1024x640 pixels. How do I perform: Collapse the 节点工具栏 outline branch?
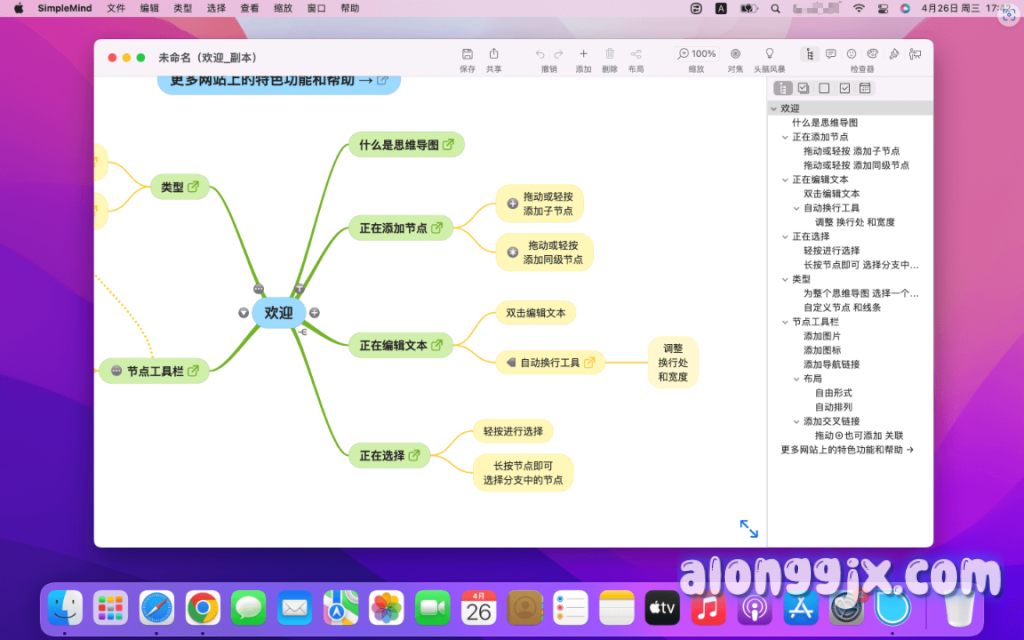(x=785, y=322)
